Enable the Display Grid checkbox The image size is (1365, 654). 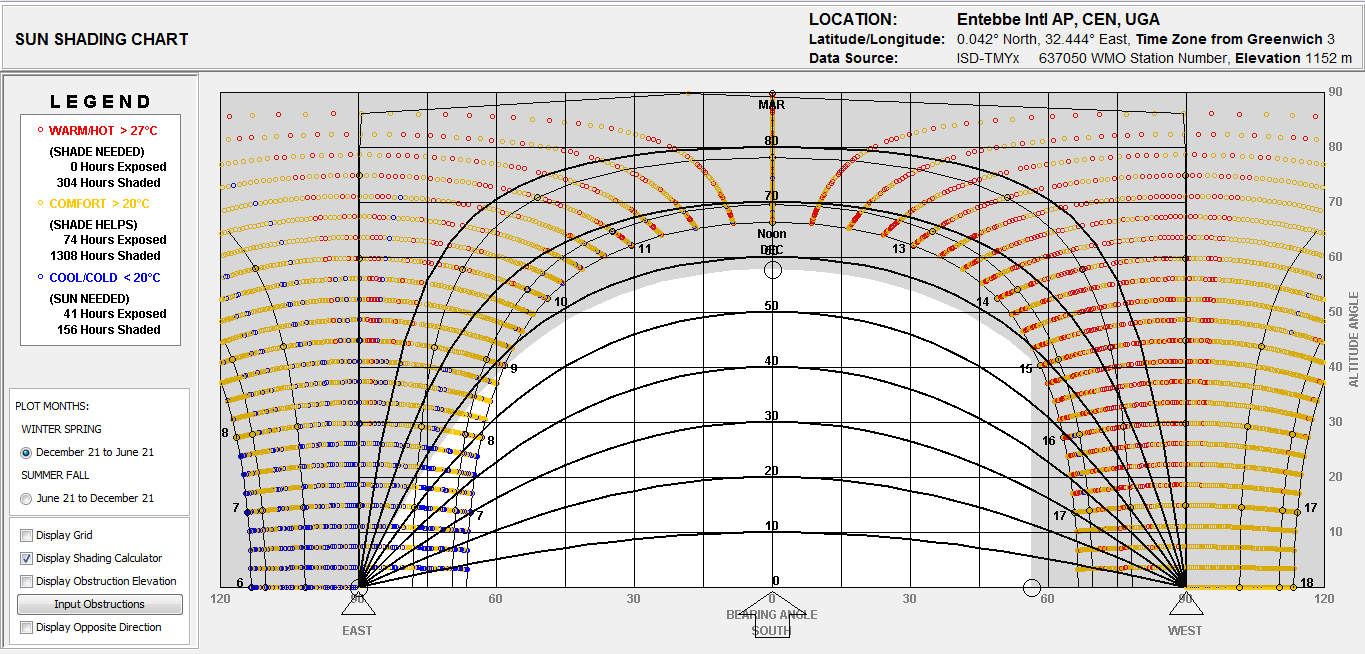point(25,535)
